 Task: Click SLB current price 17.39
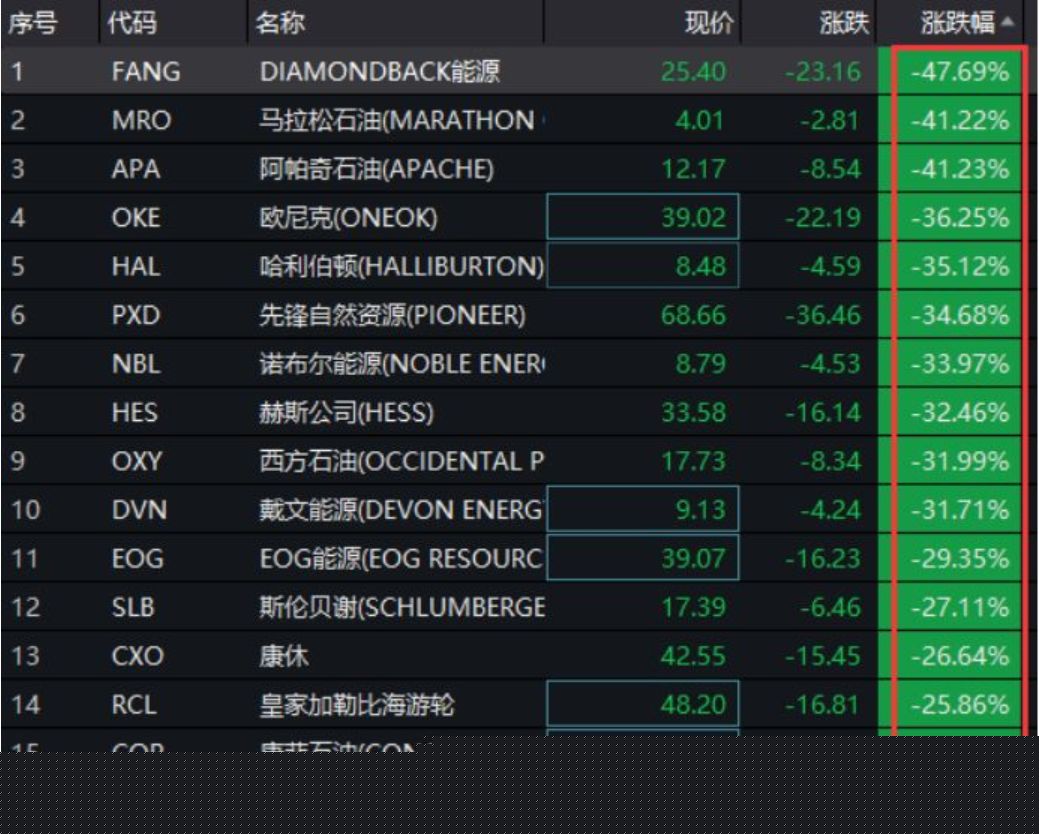pyautogui.click(x=693, y=607)
